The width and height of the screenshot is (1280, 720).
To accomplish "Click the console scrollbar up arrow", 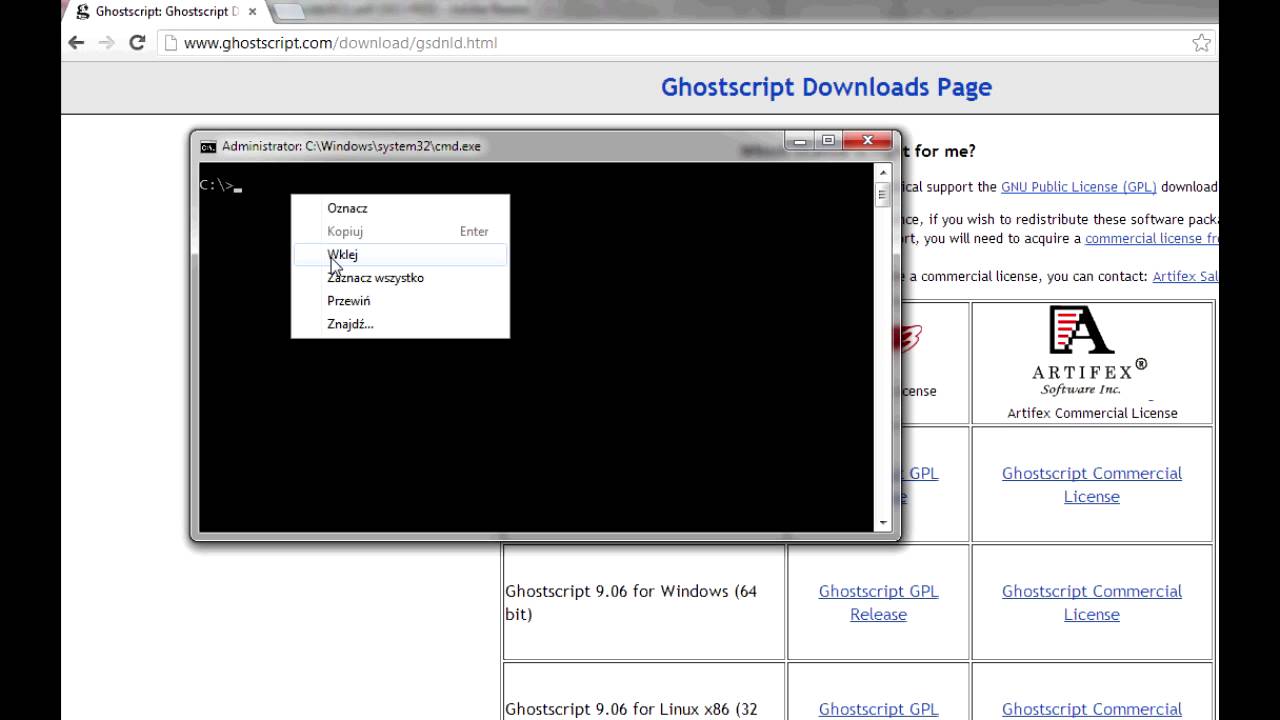I will tap(882, 171).
